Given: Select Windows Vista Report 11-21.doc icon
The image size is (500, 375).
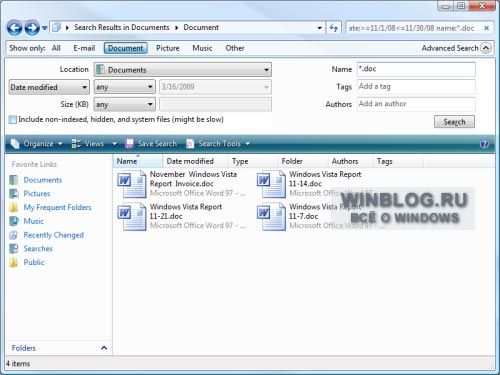Looking at the screenshot, I should [132, 216].
